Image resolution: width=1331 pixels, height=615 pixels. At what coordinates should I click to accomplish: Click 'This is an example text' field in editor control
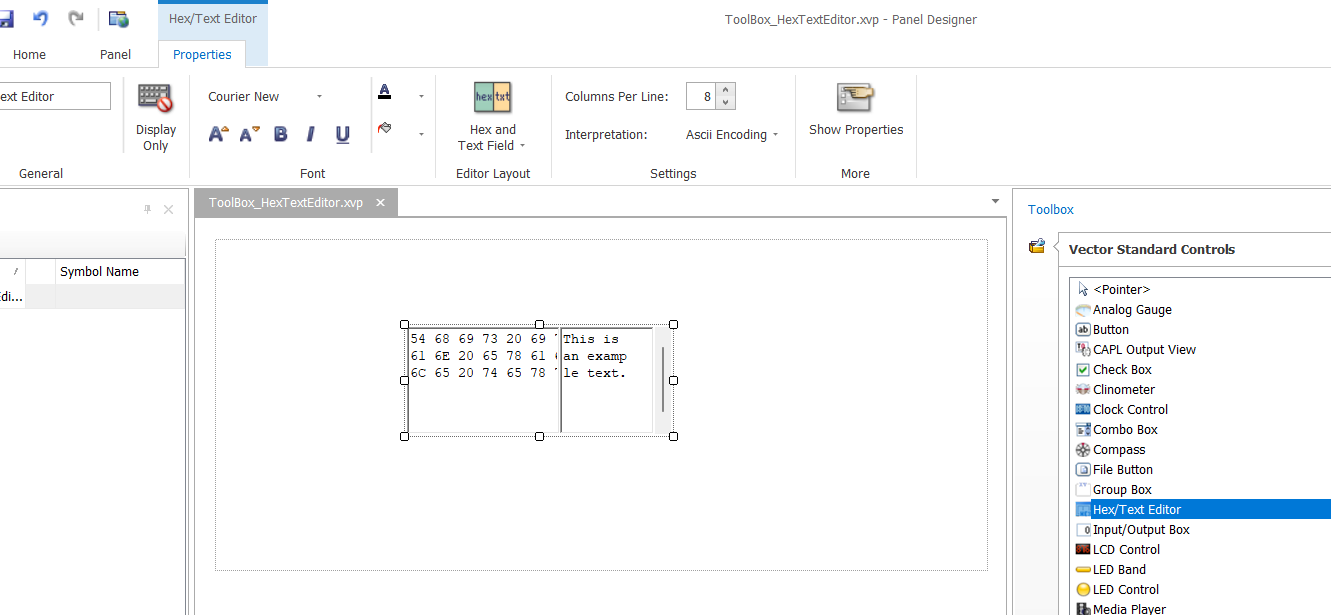607,379
